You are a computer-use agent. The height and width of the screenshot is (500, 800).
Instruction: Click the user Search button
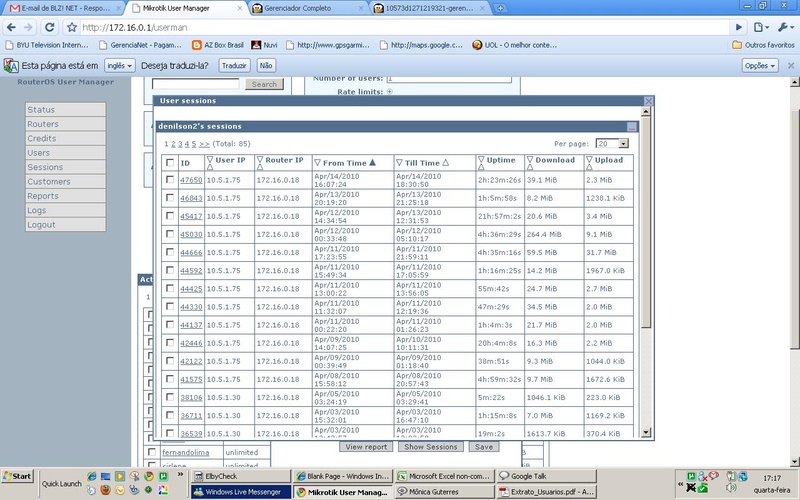point(264,84)
